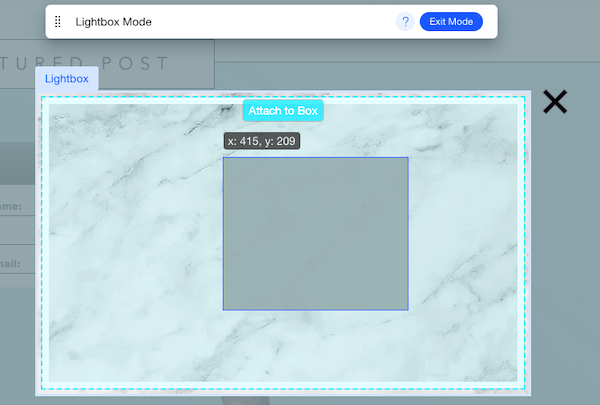Select the gray box element inside lightbox
This screenshot has width=600, height=405.
pos(316,234)
